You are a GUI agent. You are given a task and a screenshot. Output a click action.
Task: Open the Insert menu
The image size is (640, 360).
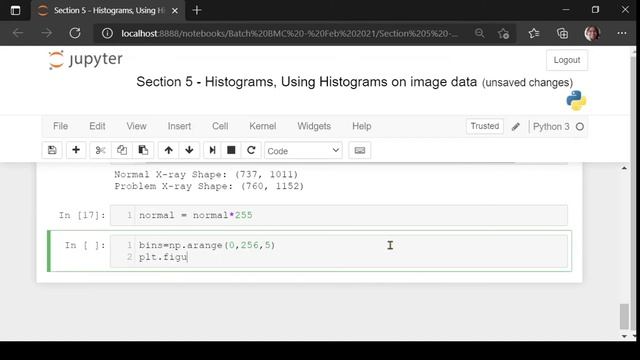pos(179,126)
